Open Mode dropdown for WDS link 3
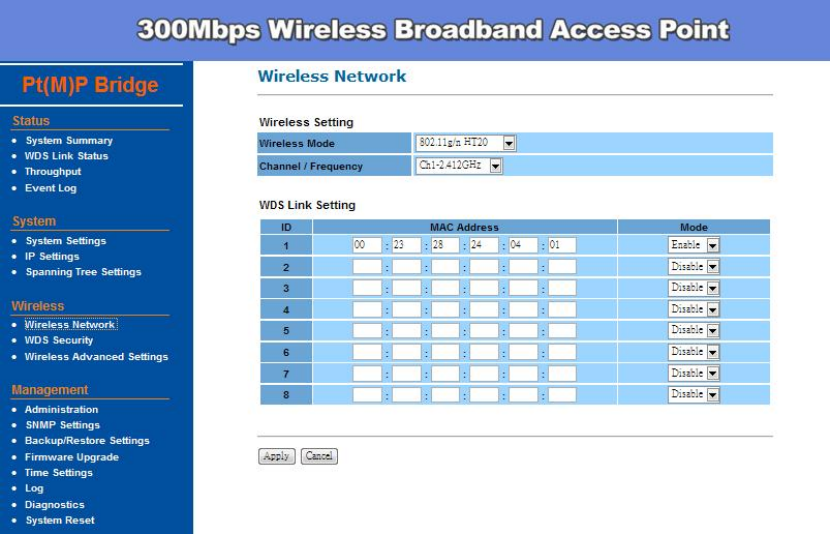This screenshot has height=534, width=830. [x=693, y=288]
